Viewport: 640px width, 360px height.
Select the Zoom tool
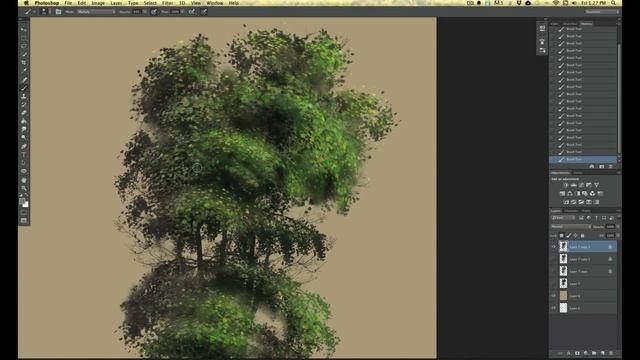24,188
